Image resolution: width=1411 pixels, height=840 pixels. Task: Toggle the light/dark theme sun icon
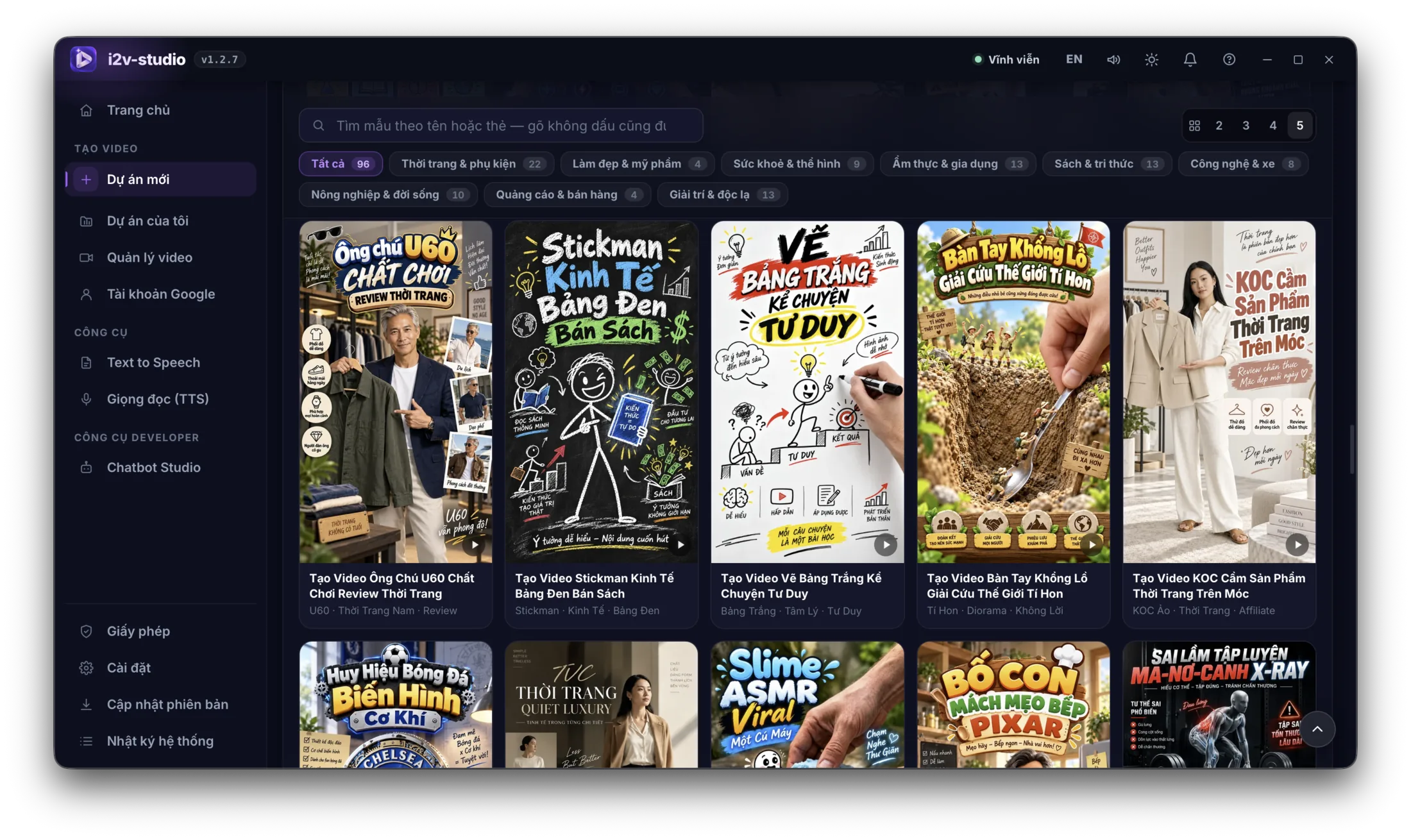[1151, 60]
